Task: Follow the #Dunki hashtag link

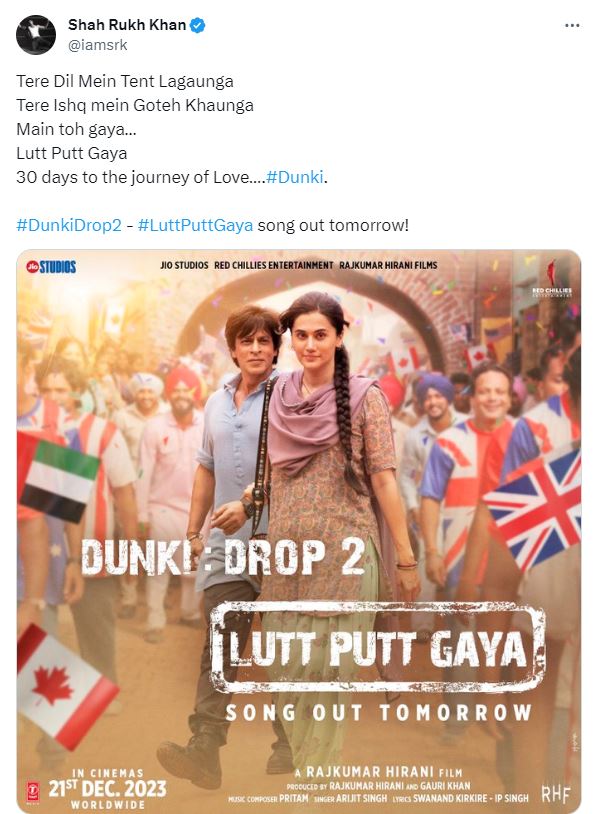Action: pyautogui.click(x=294, y=177)
